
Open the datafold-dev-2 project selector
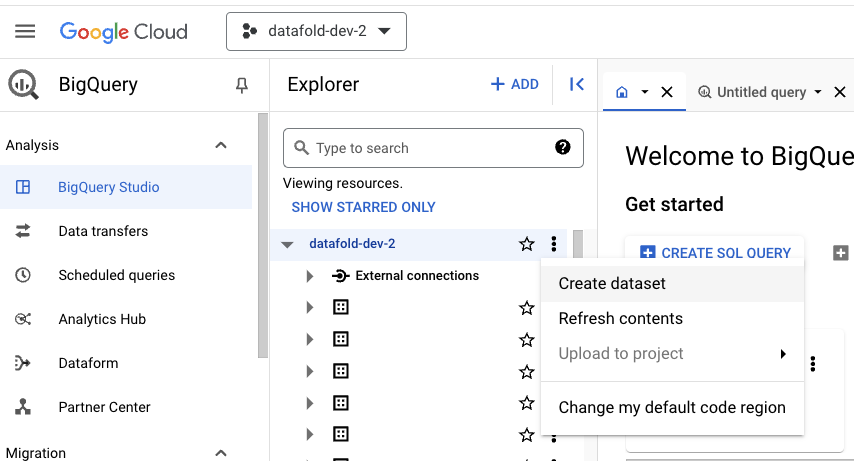[x=316, y=32]
